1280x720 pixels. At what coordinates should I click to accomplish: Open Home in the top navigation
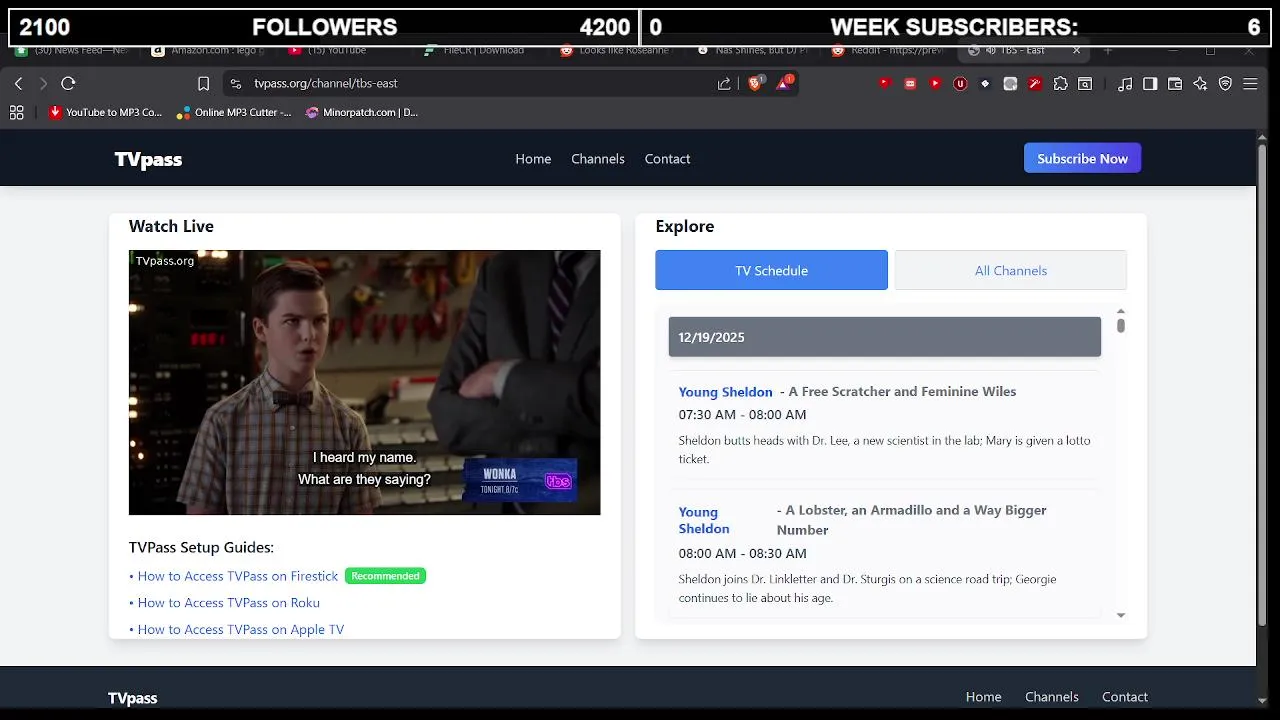click(x=533, y=159)
